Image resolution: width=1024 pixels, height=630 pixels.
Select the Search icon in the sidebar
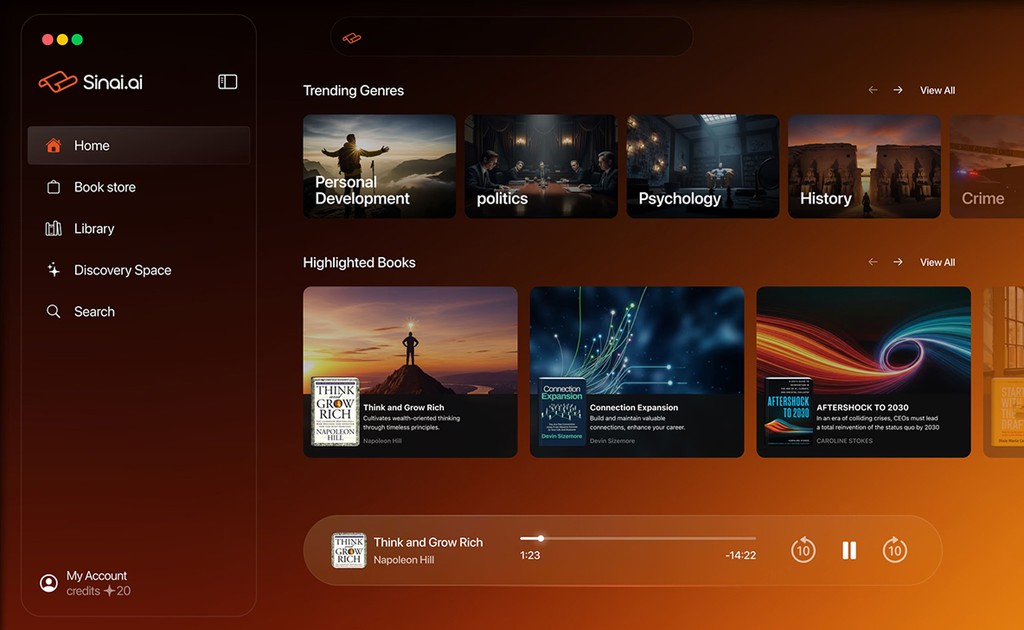[x=55, y=311]
